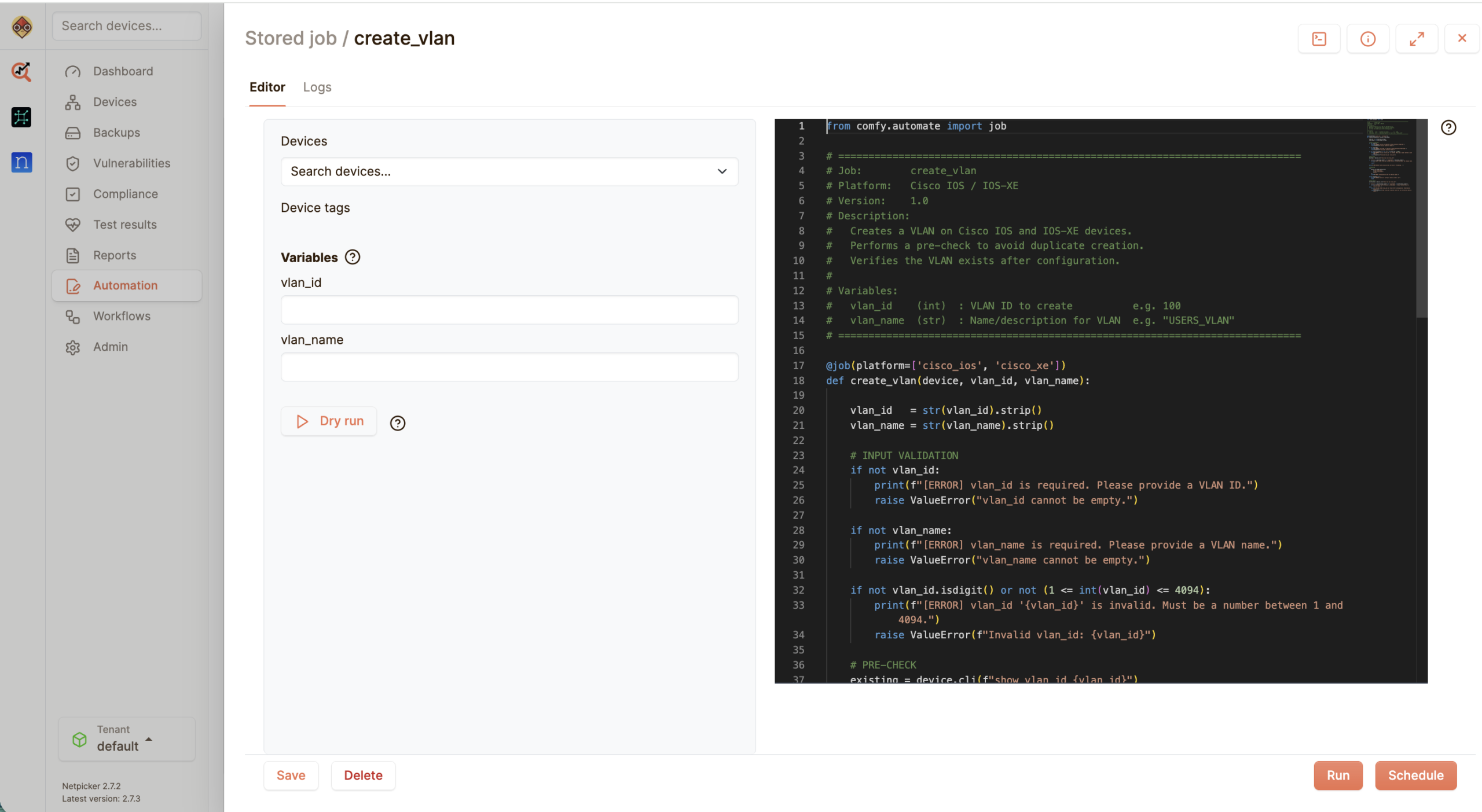Close the stored job panel
The image size is (1482, 812).
[x=1462, y=39]
